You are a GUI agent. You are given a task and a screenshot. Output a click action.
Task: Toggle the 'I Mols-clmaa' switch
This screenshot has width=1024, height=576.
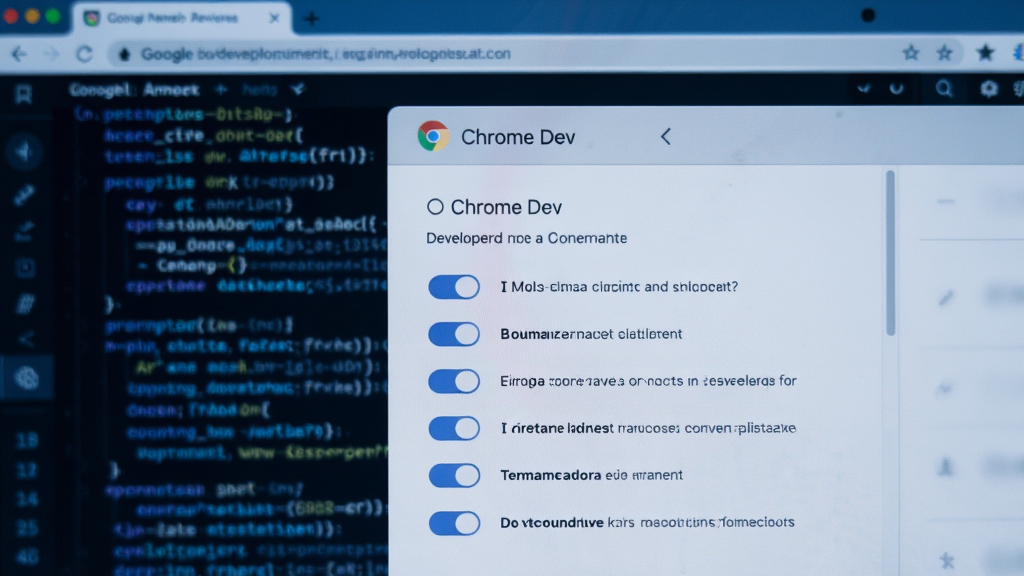[454, 287]
